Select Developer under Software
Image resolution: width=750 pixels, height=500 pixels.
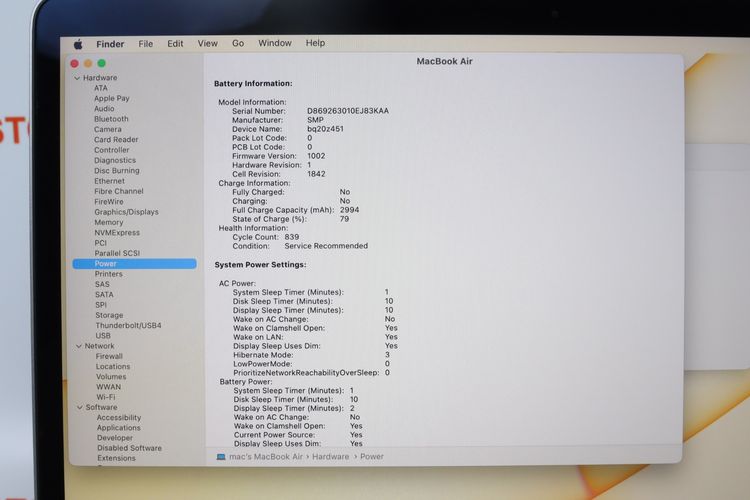tap(115, 438)
